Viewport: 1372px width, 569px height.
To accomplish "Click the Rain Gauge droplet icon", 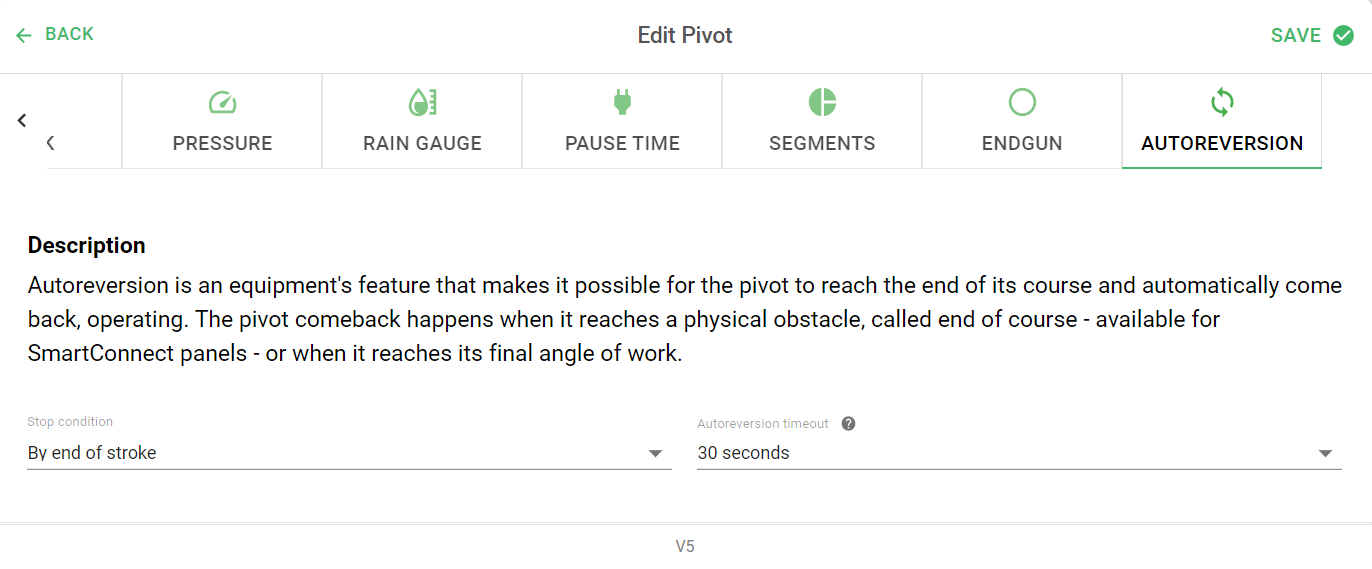I will pyautogui.click(x=422, y=102).
